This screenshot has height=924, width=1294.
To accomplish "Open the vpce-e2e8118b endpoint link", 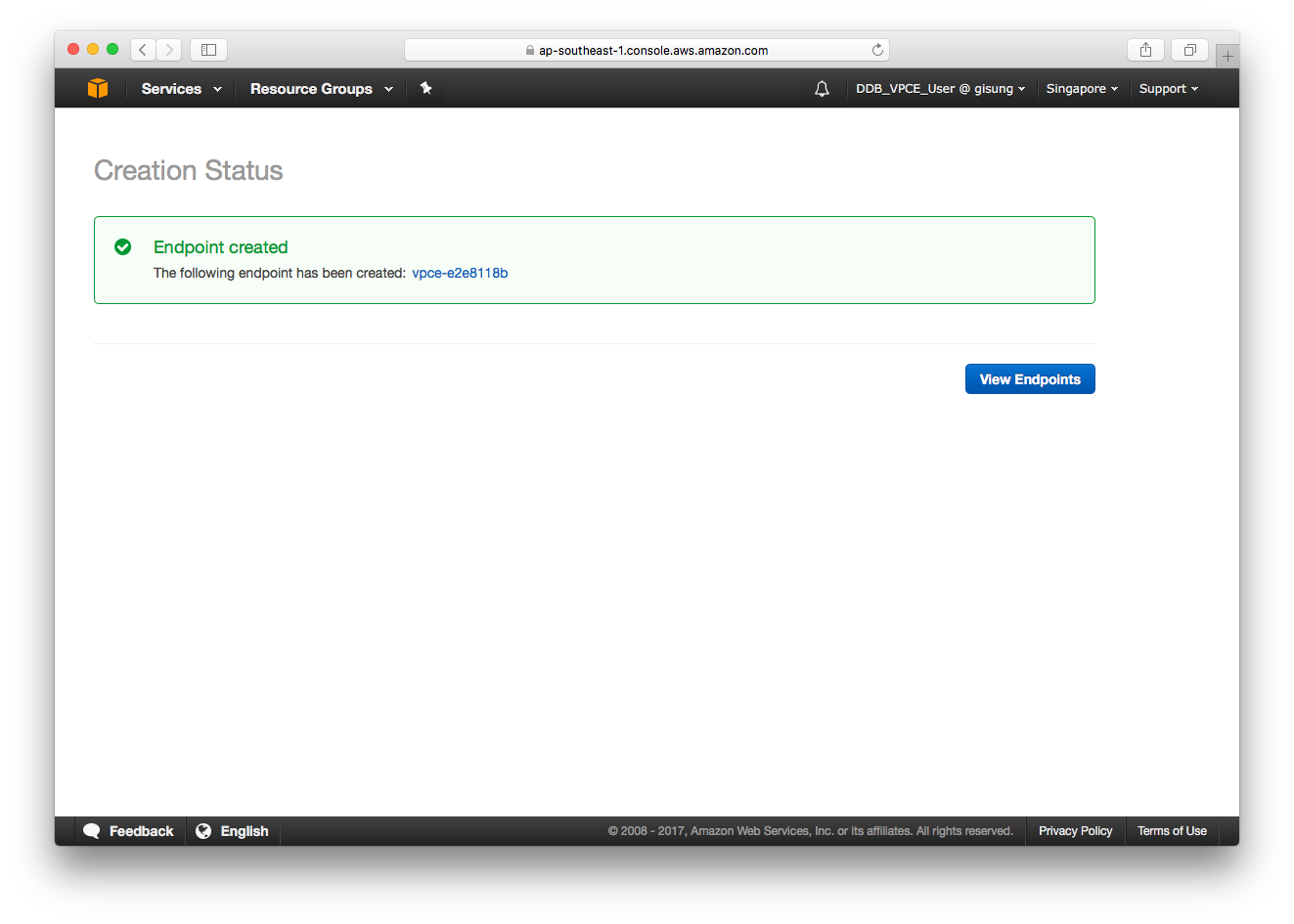I will 460,273.
